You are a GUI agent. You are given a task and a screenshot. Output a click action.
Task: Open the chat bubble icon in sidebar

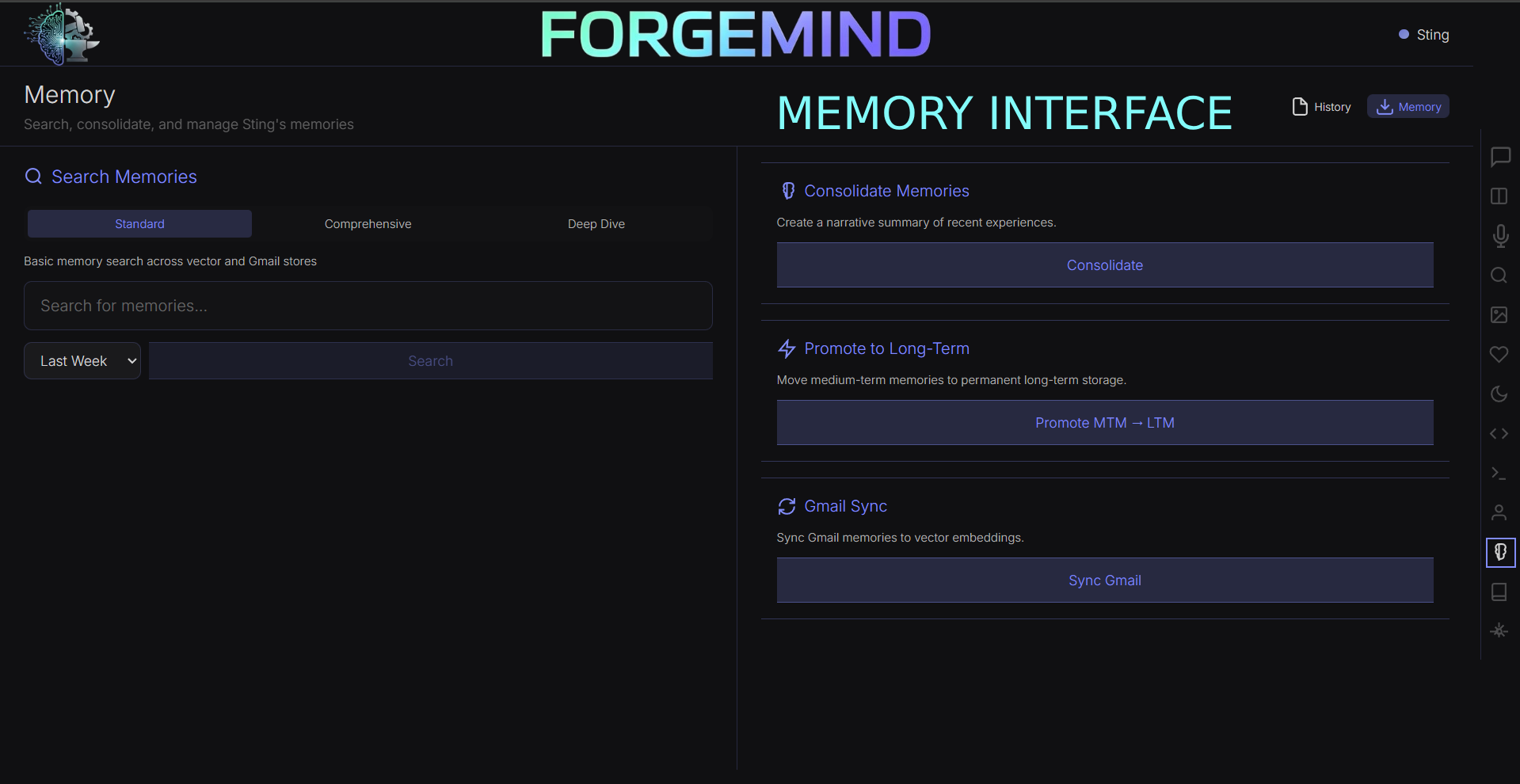[1499, 157]
